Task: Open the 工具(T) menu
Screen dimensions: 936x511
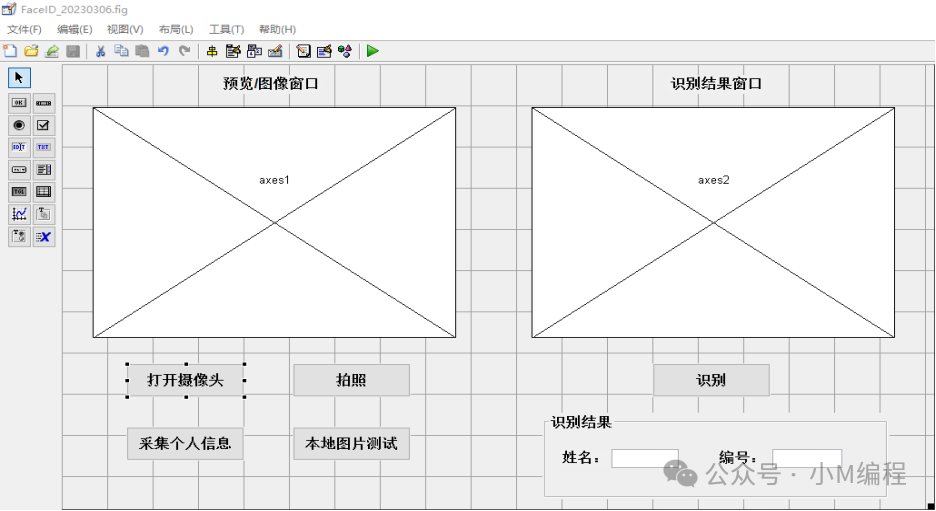Action: click(x=226, y=29)
